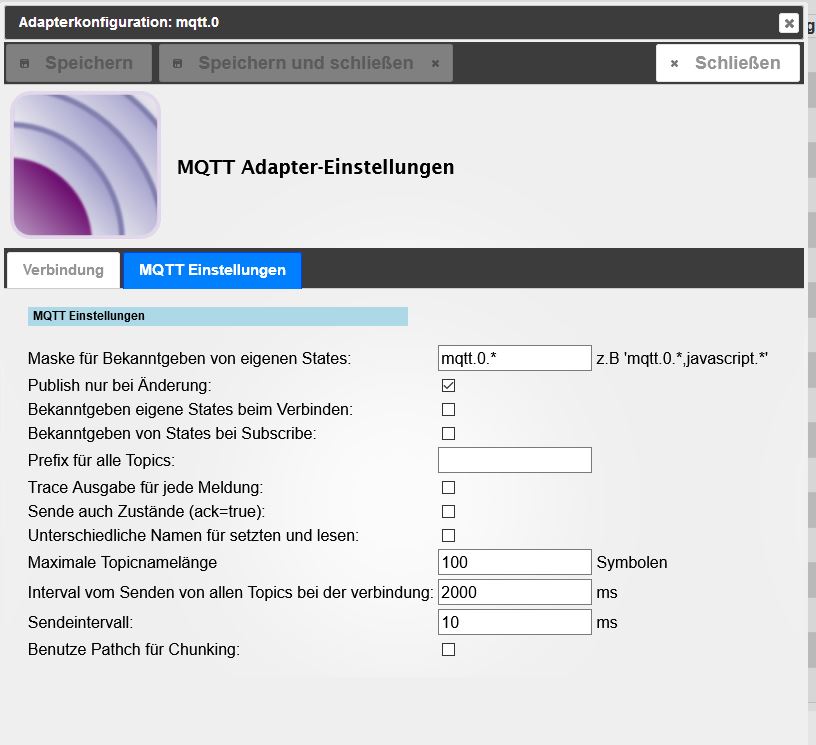
Task: Click the MQTT adapter logo image
Action: click(85, 165)
